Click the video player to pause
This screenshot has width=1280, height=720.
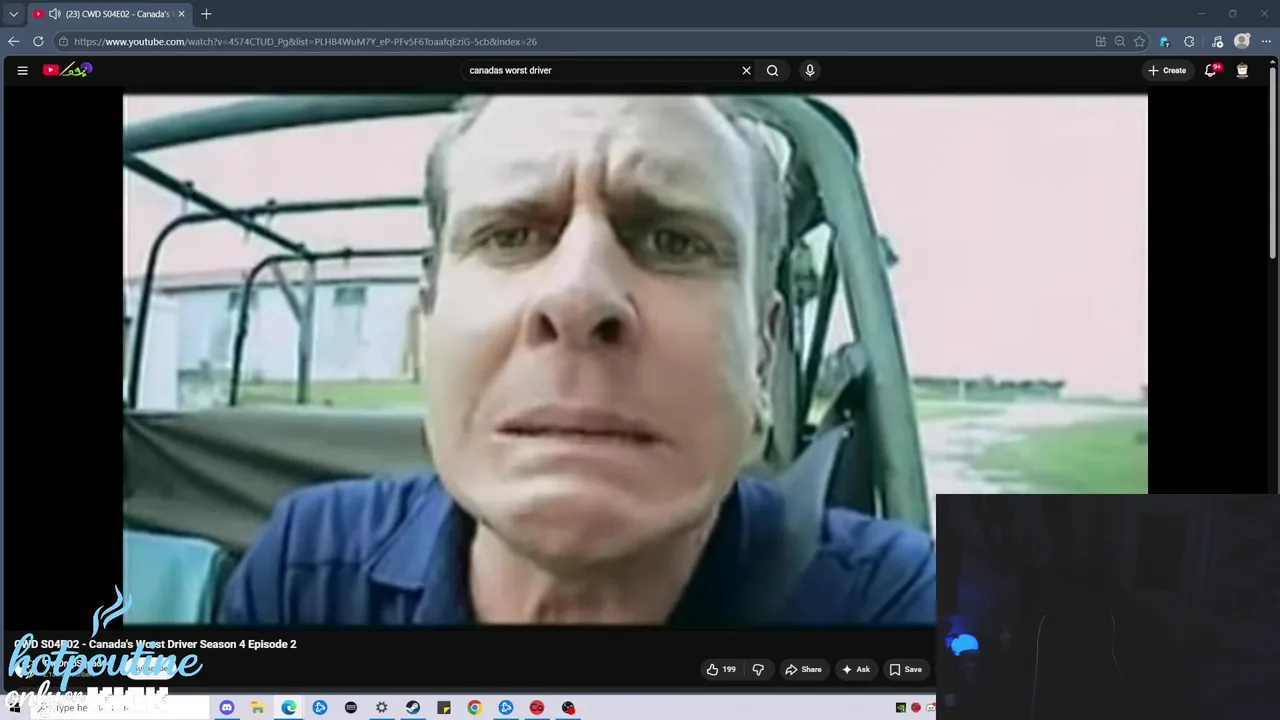pos(635,360)
